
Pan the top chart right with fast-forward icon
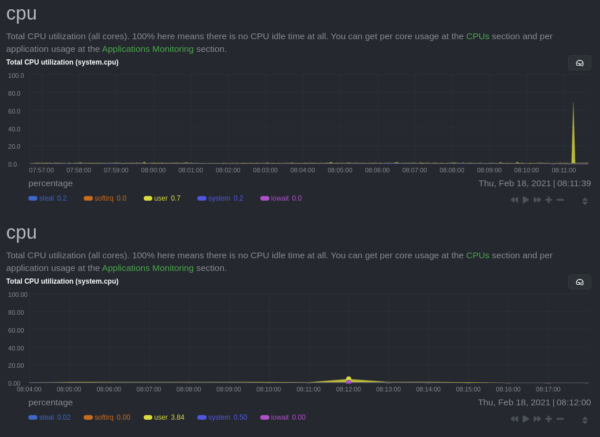[x=537, y=200]
